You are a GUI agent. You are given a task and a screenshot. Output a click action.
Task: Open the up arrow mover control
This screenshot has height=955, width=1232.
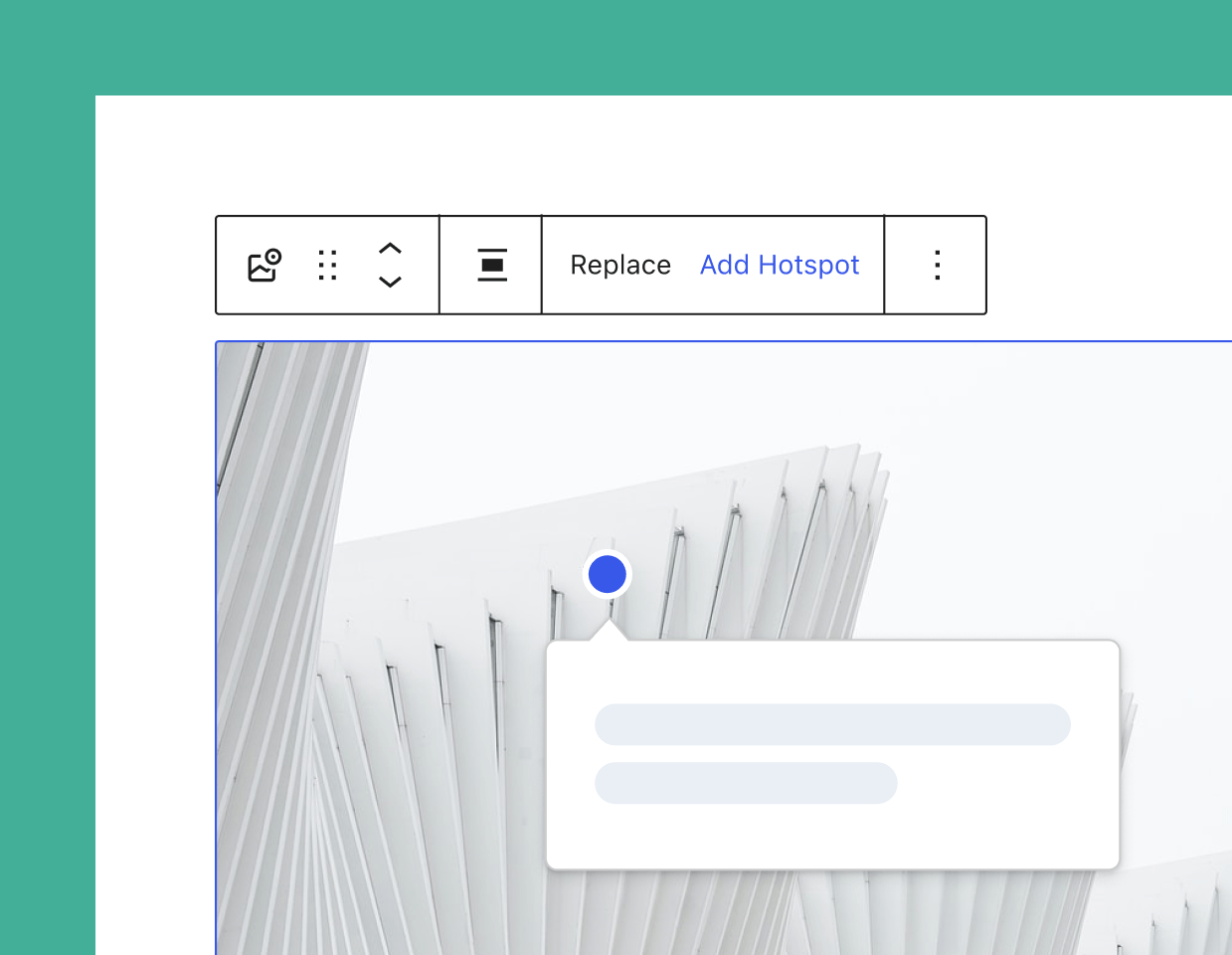tap(390, 249)
